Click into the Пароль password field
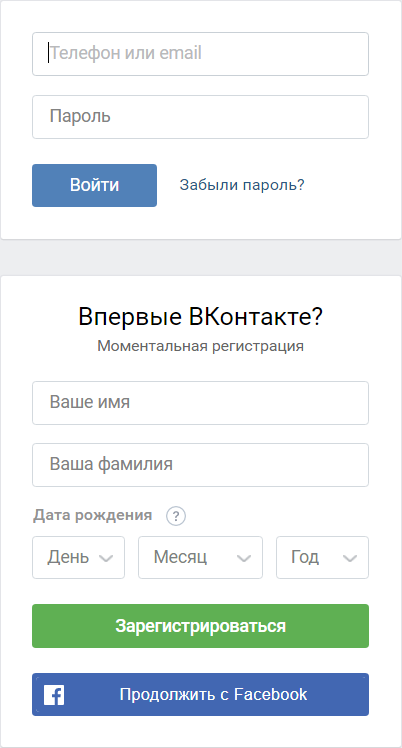Screen dimensions: 402x748 (200, 117)
